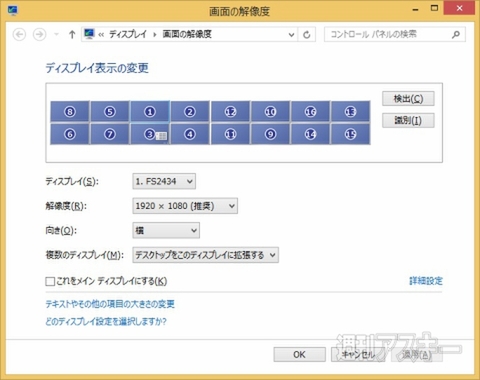Open the 複数のディスプレイ dropdown
The height and width of the screenshot is (380, 480).
205,255
